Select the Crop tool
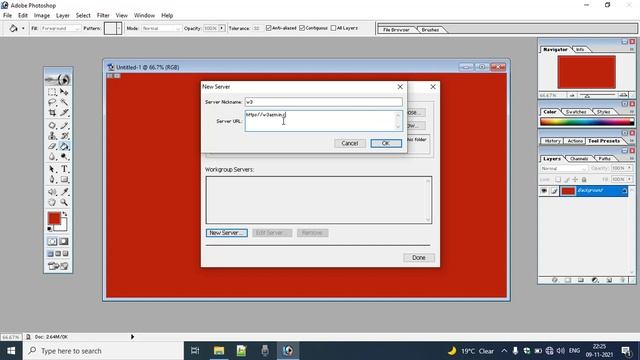The image size is (640, 360). click(x=52, y=112)
